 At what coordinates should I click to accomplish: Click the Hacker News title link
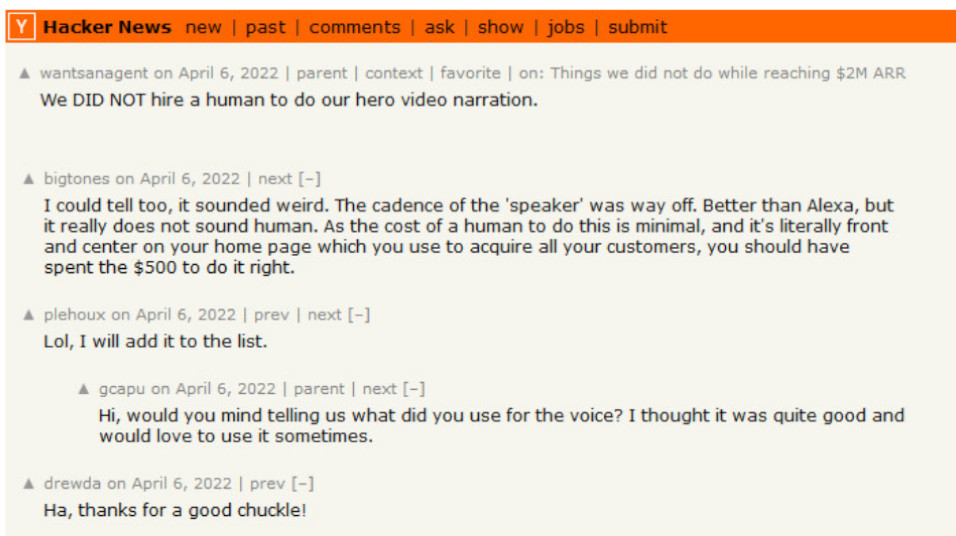(107, 27)
